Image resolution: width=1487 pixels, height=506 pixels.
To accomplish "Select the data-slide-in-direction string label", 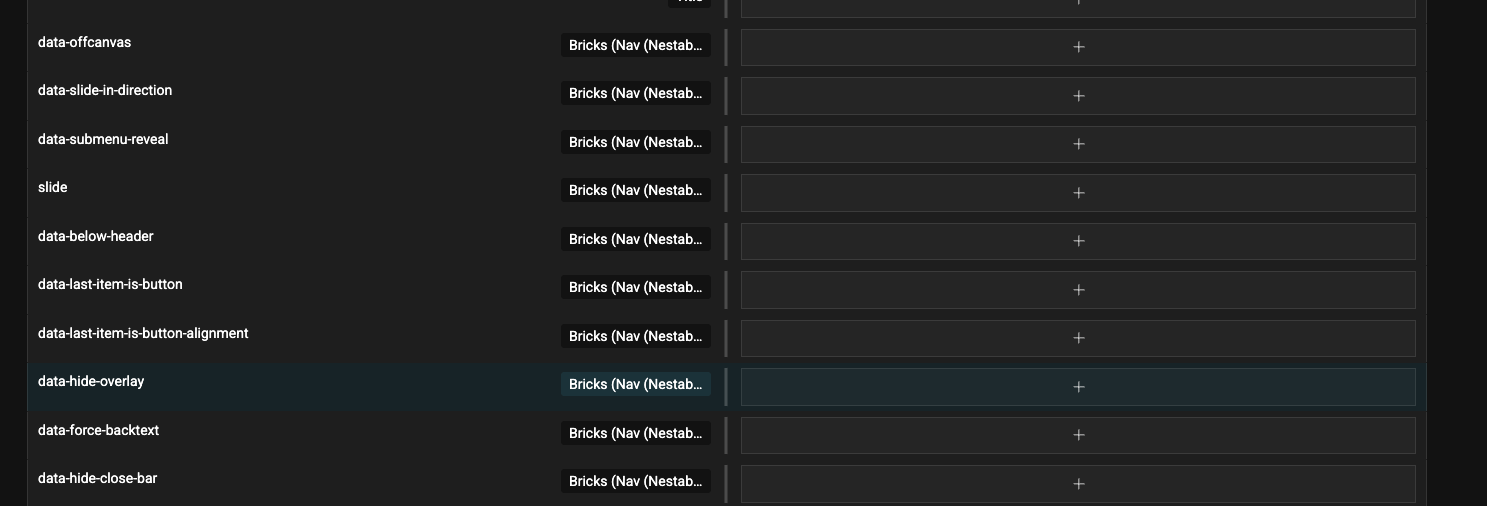I will click(x=105, y=90).
